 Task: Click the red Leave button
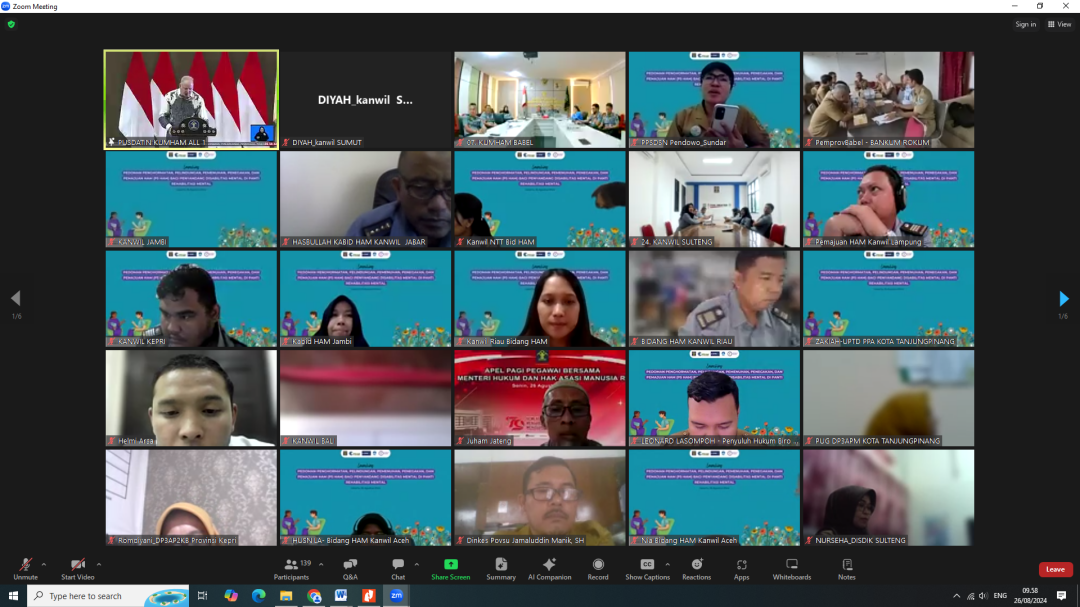1055,569
